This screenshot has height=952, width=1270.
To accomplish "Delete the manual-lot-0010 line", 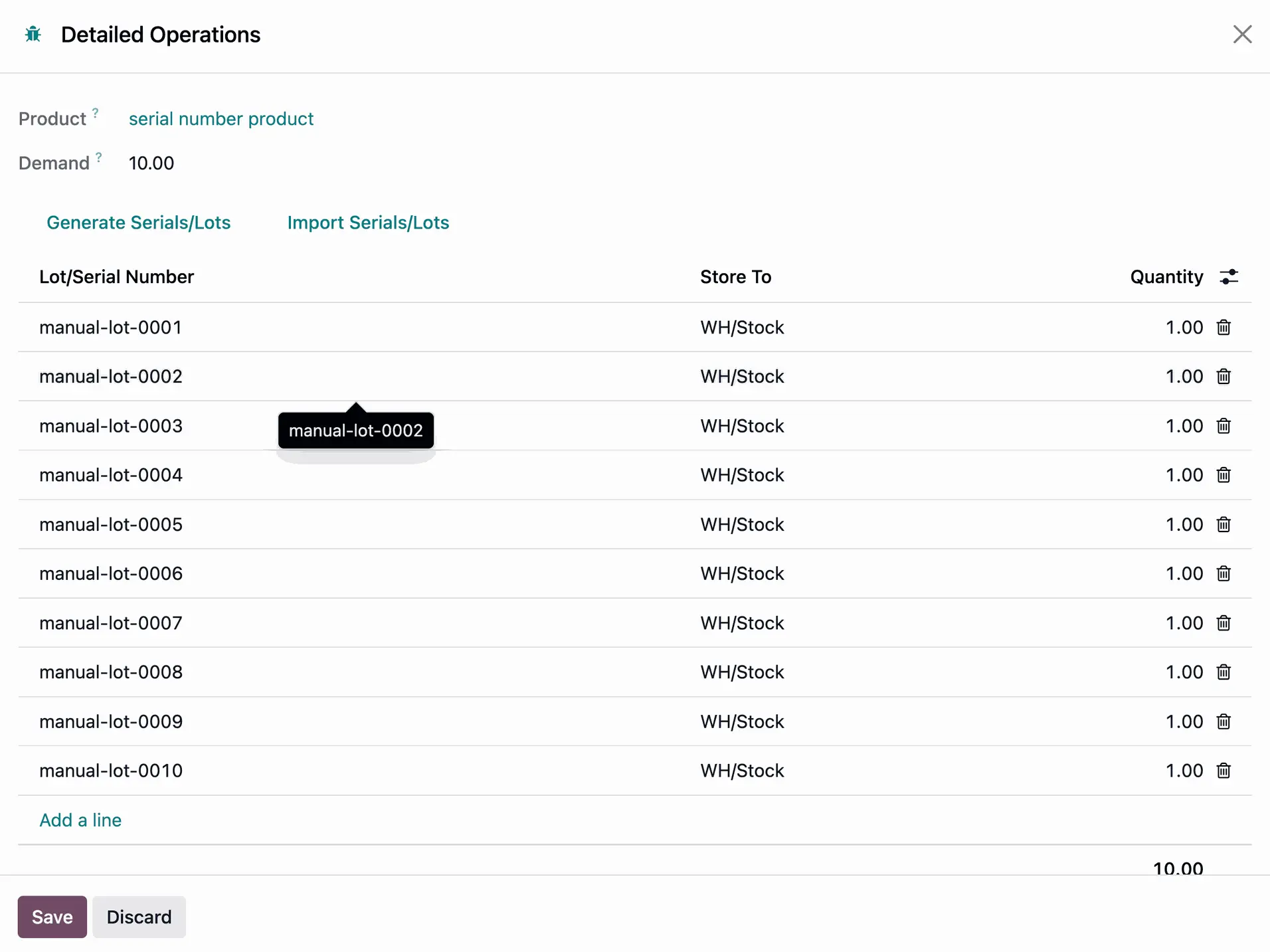I will click(x=1224, y=770).
